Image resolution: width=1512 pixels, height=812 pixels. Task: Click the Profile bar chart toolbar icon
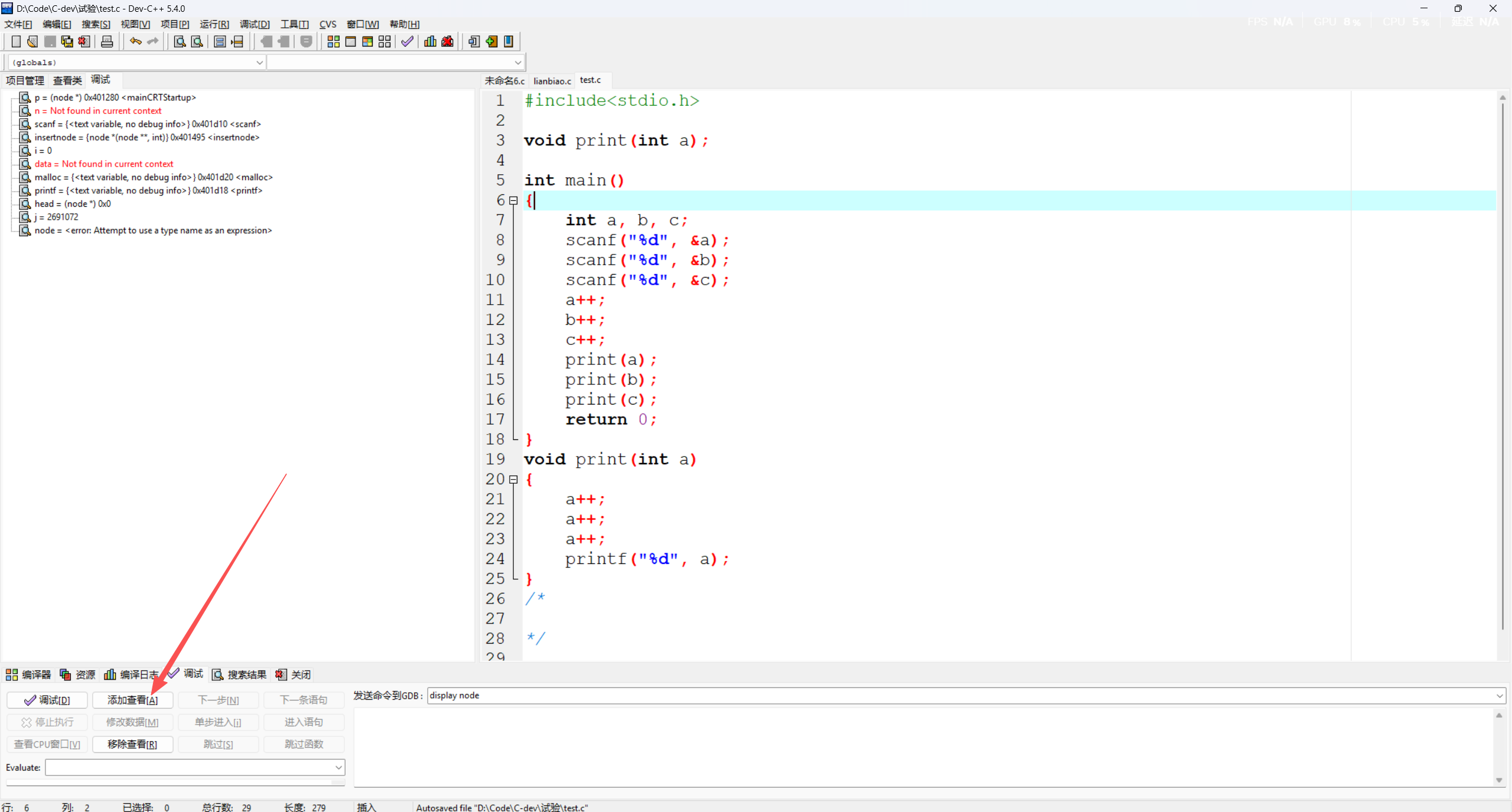(x=430, y=41)
